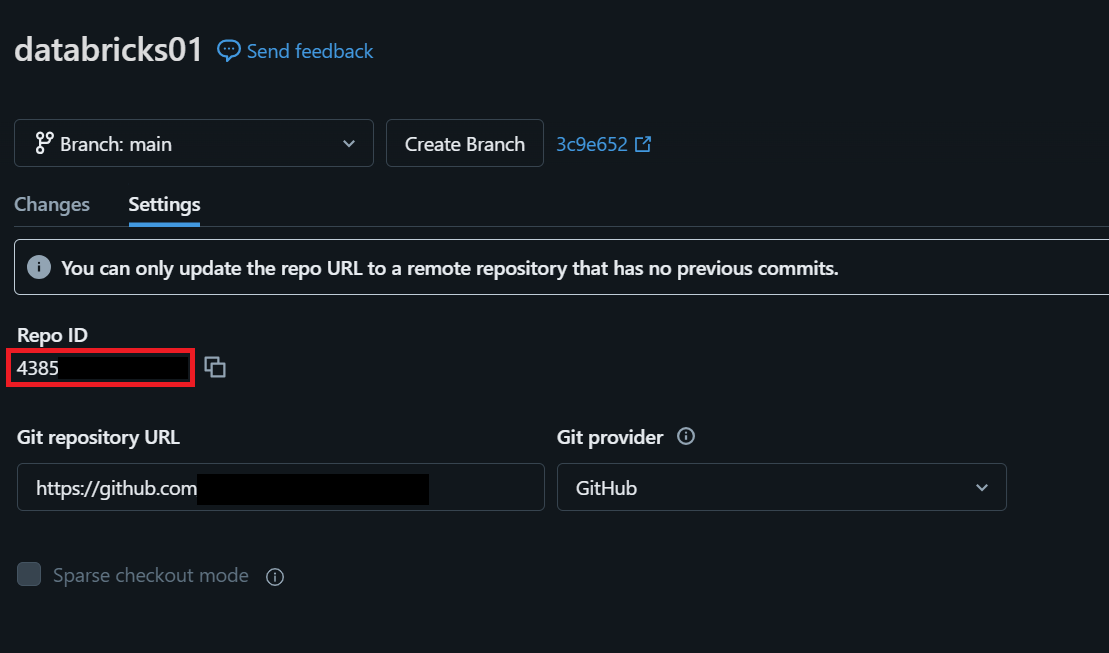
Task: Click the git branch icon
Action: point(44,143)
